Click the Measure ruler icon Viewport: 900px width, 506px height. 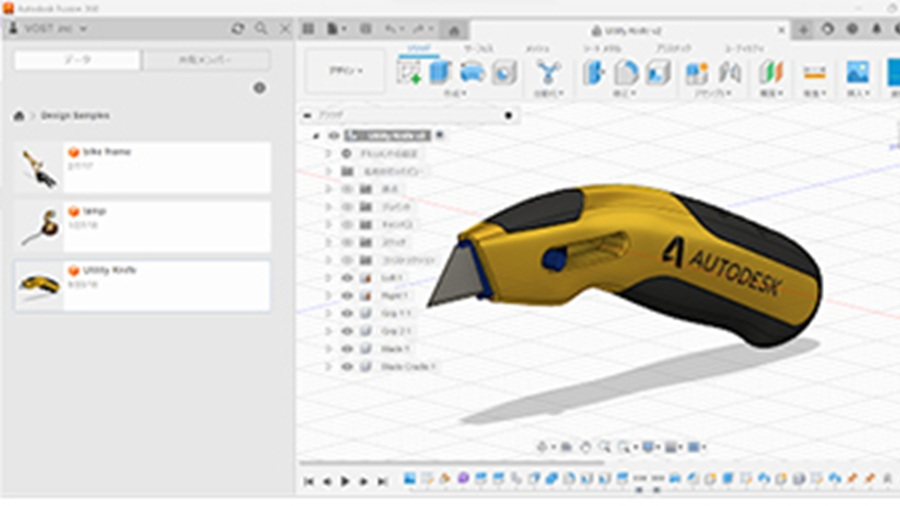click(x=814, y=73)
